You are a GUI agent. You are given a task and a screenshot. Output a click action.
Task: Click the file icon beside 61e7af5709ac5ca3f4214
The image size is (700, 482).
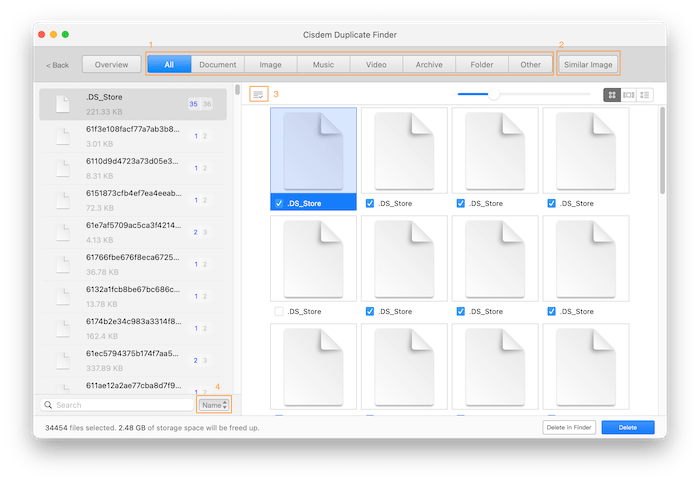click(63, 233)
